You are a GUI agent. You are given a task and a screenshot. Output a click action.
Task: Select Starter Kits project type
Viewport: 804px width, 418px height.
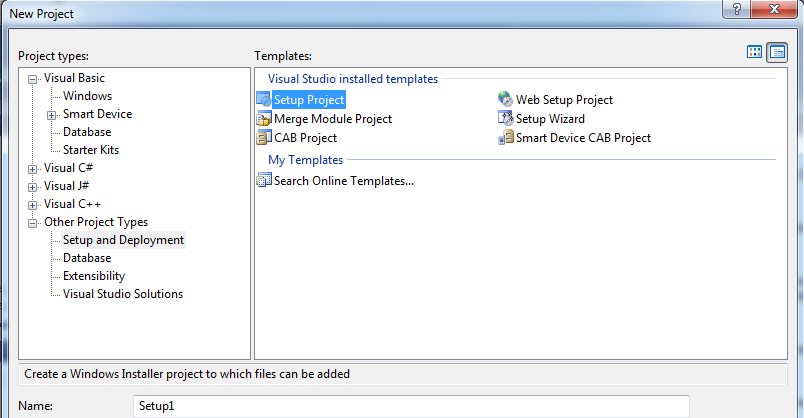coord(91,150)
